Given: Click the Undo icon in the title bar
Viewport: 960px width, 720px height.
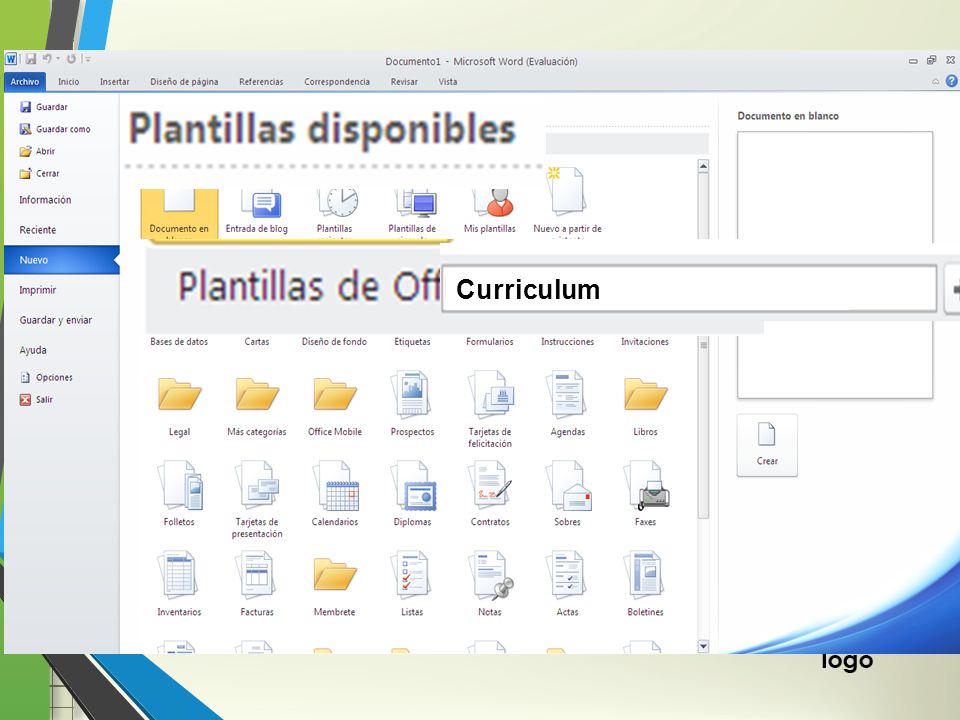Looking at the screenshot, I should (47, 59).
